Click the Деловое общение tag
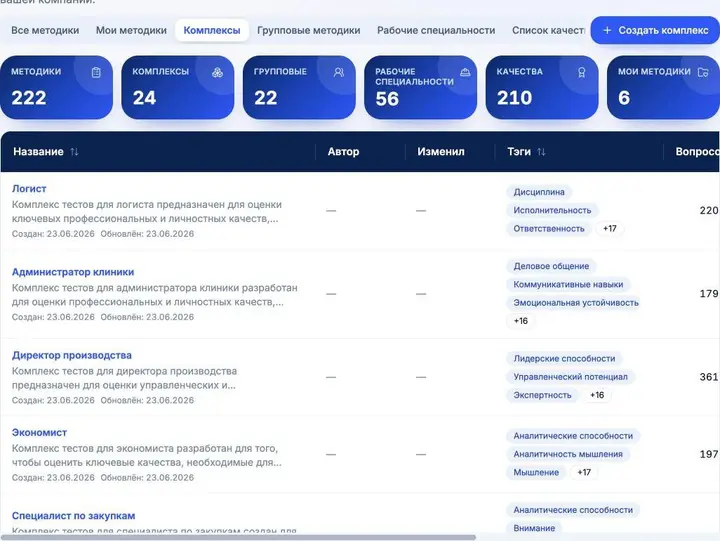The image size is (720, 541). click(x=551, y=266)
